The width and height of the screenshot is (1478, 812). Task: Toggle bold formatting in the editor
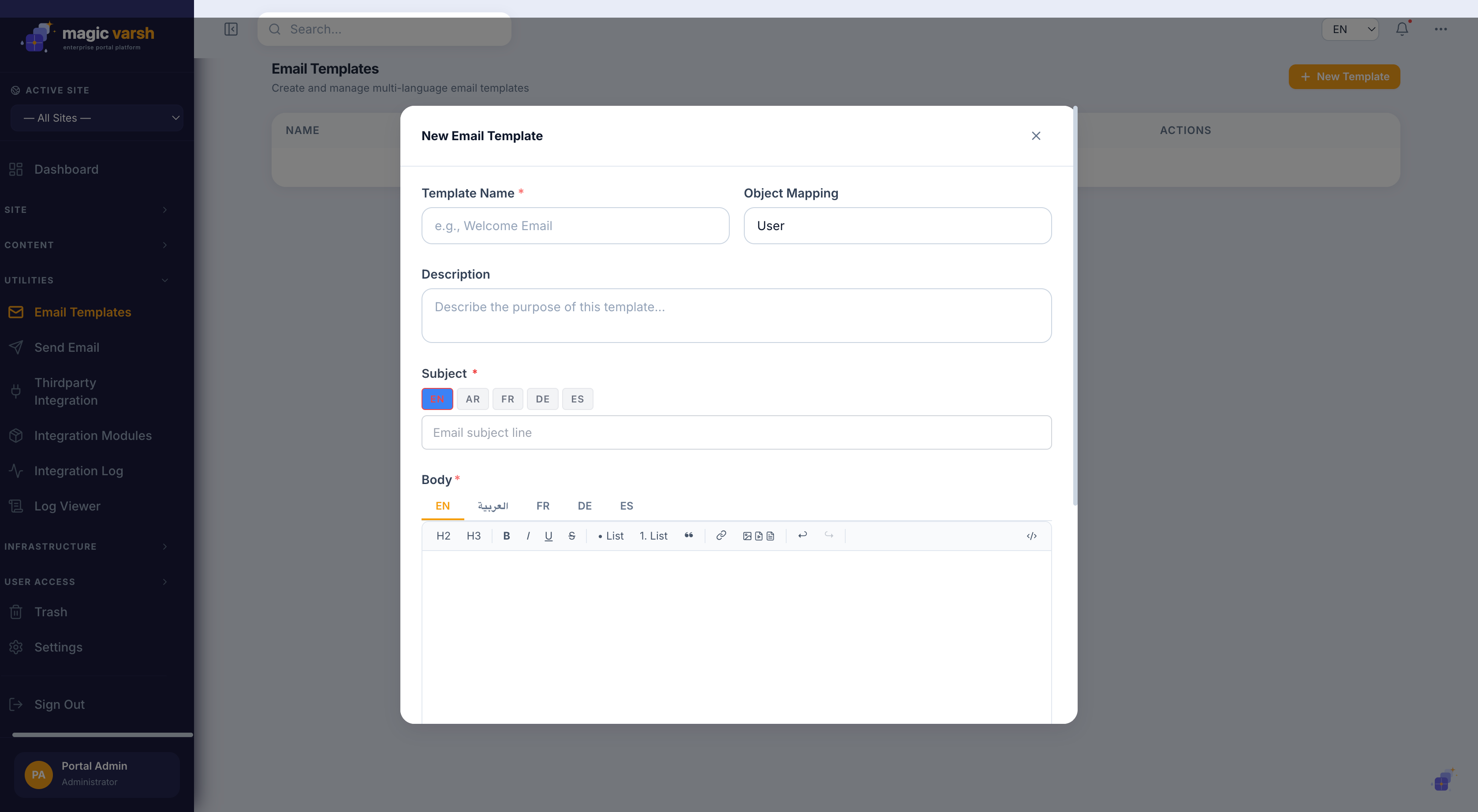tap(506, 536)
